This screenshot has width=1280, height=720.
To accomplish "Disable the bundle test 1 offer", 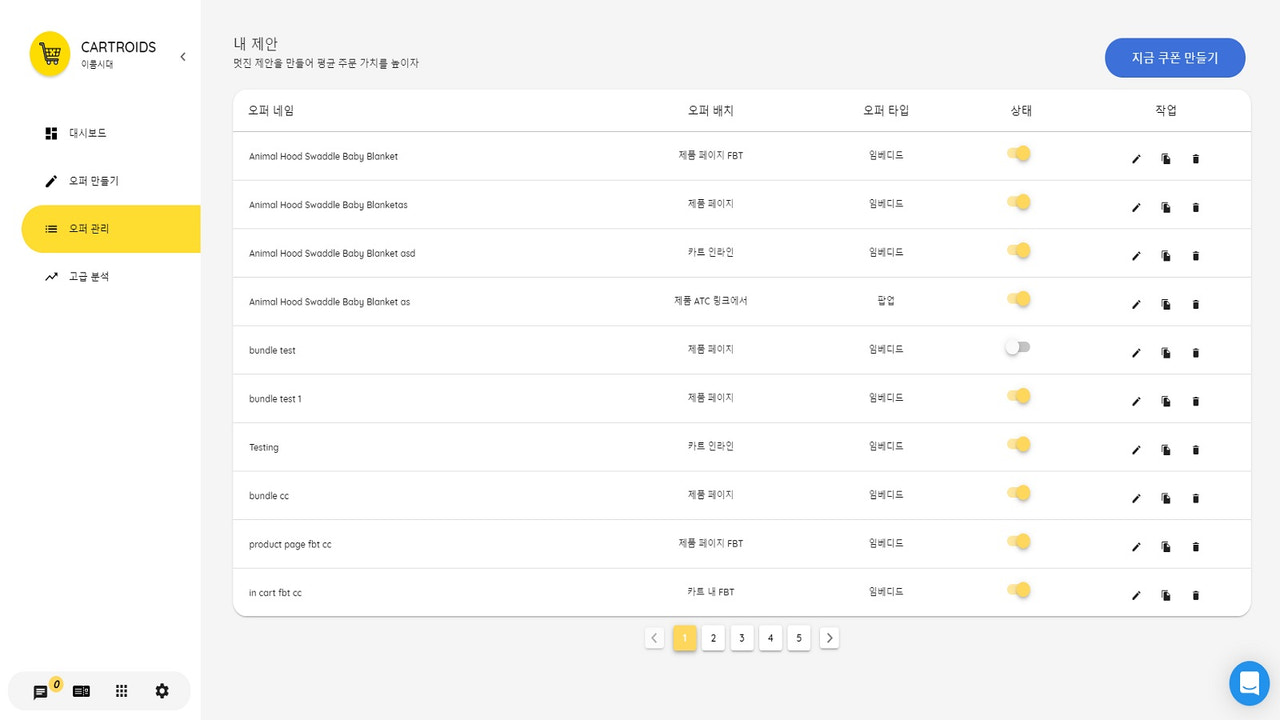I will point(1018,396).
